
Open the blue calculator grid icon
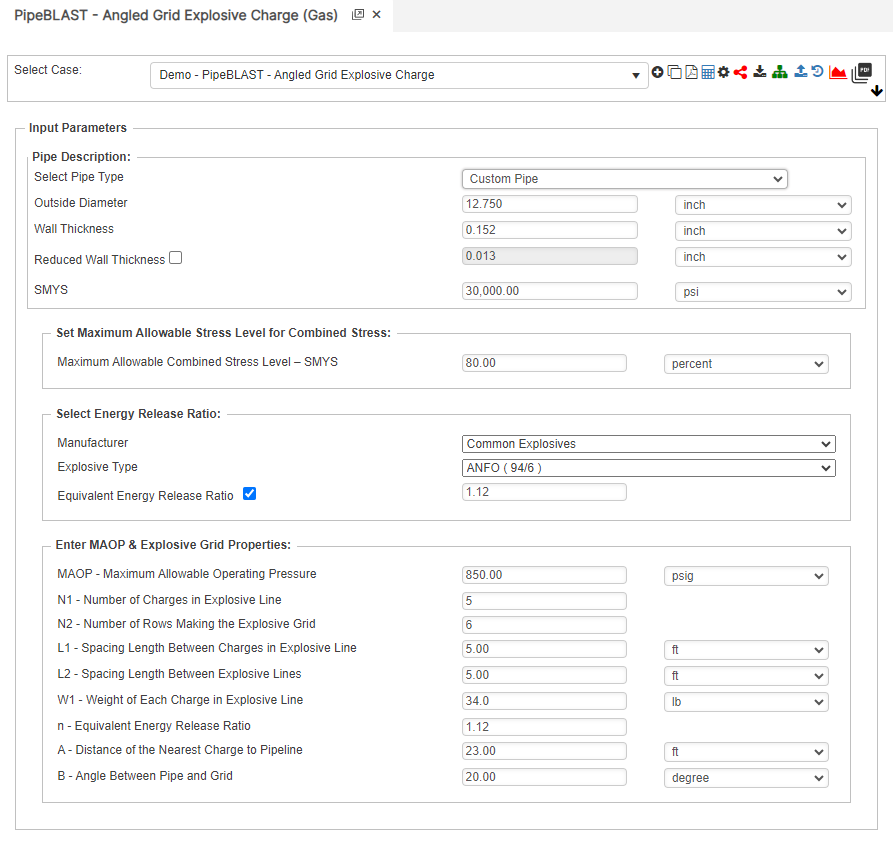[707, 72]
